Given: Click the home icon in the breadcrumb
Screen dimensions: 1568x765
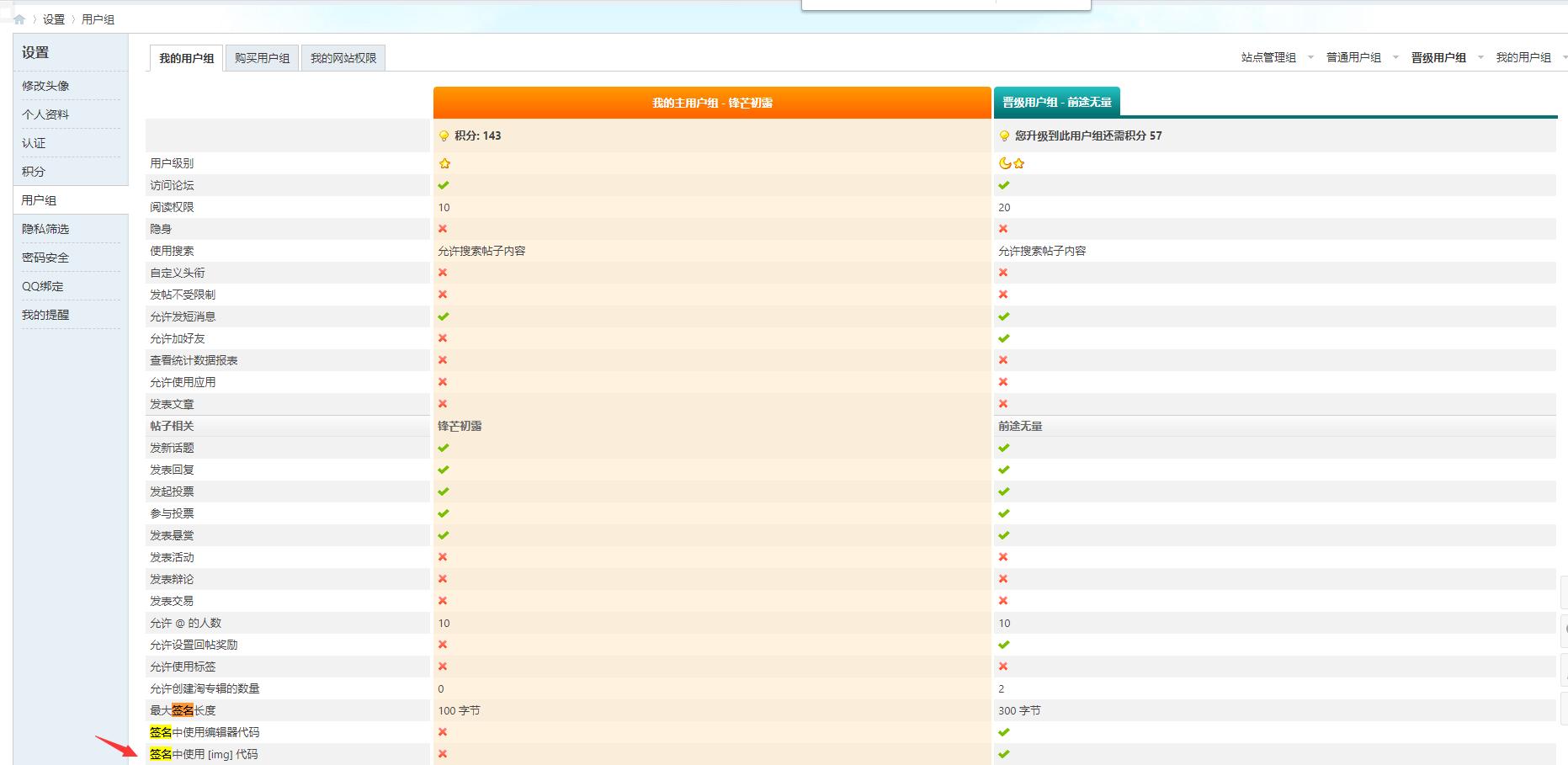Looking at the screenshot, I should (19, 19).
